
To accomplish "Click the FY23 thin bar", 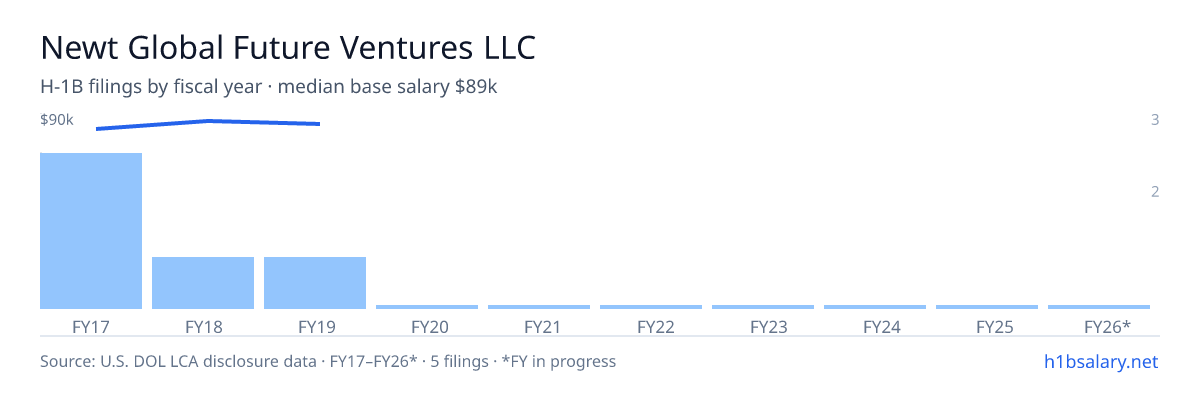I will [763, 307].
